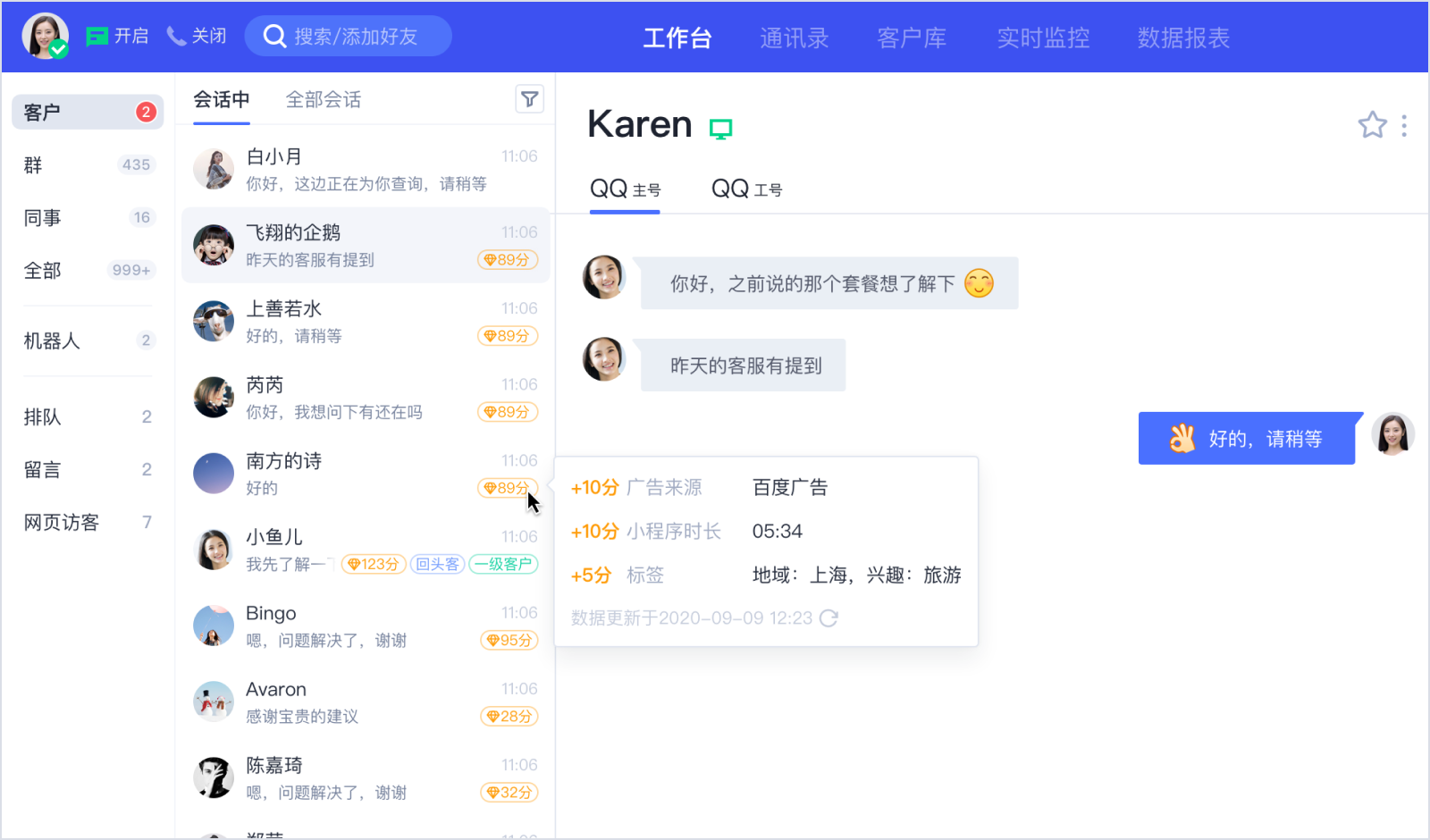
Task: Click the 地域：上海，兴趣：旅游 tag text
Action: coord(857,575)
